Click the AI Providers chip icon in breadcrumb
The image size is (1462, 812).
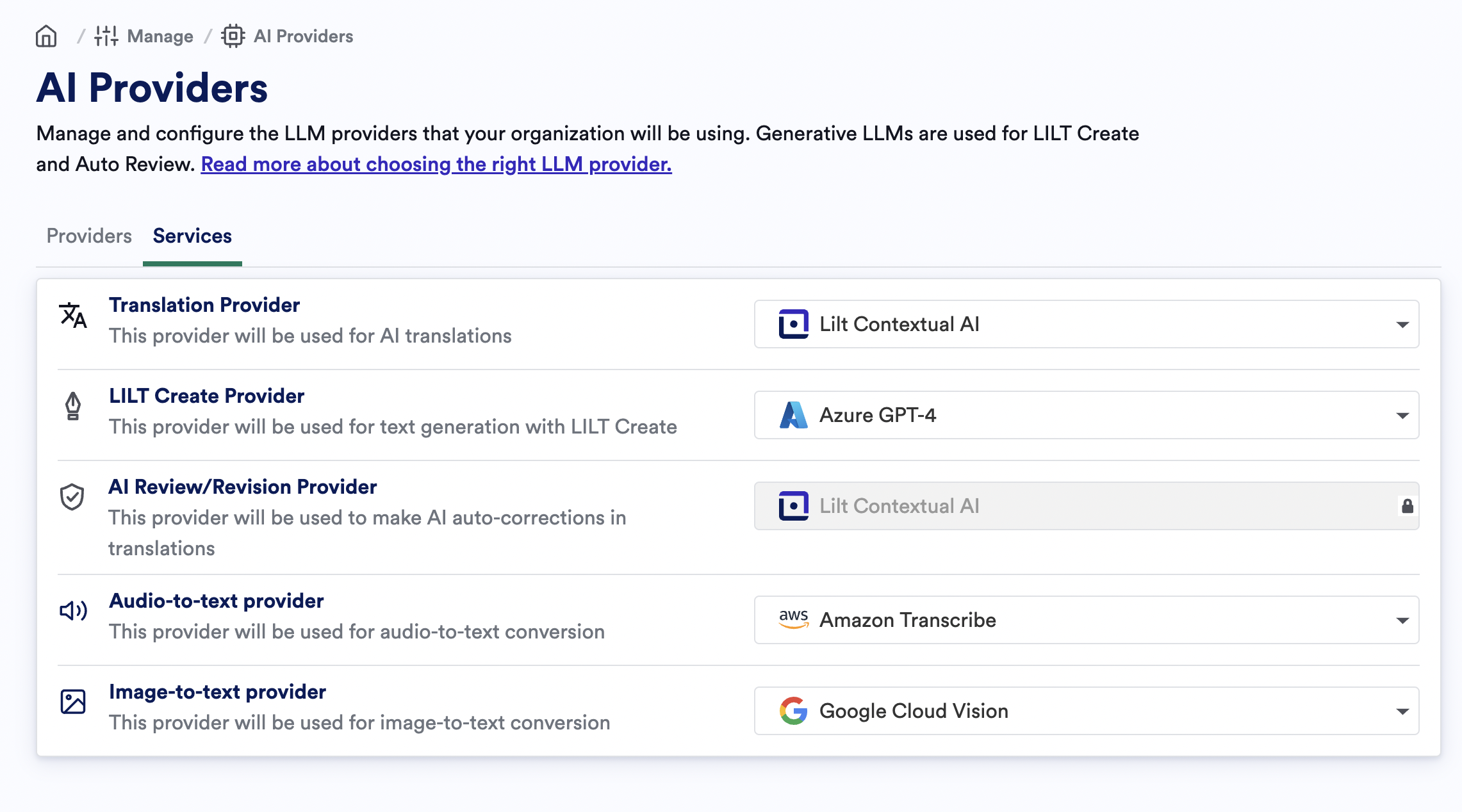pyautogui.click(x=233, y=37)
